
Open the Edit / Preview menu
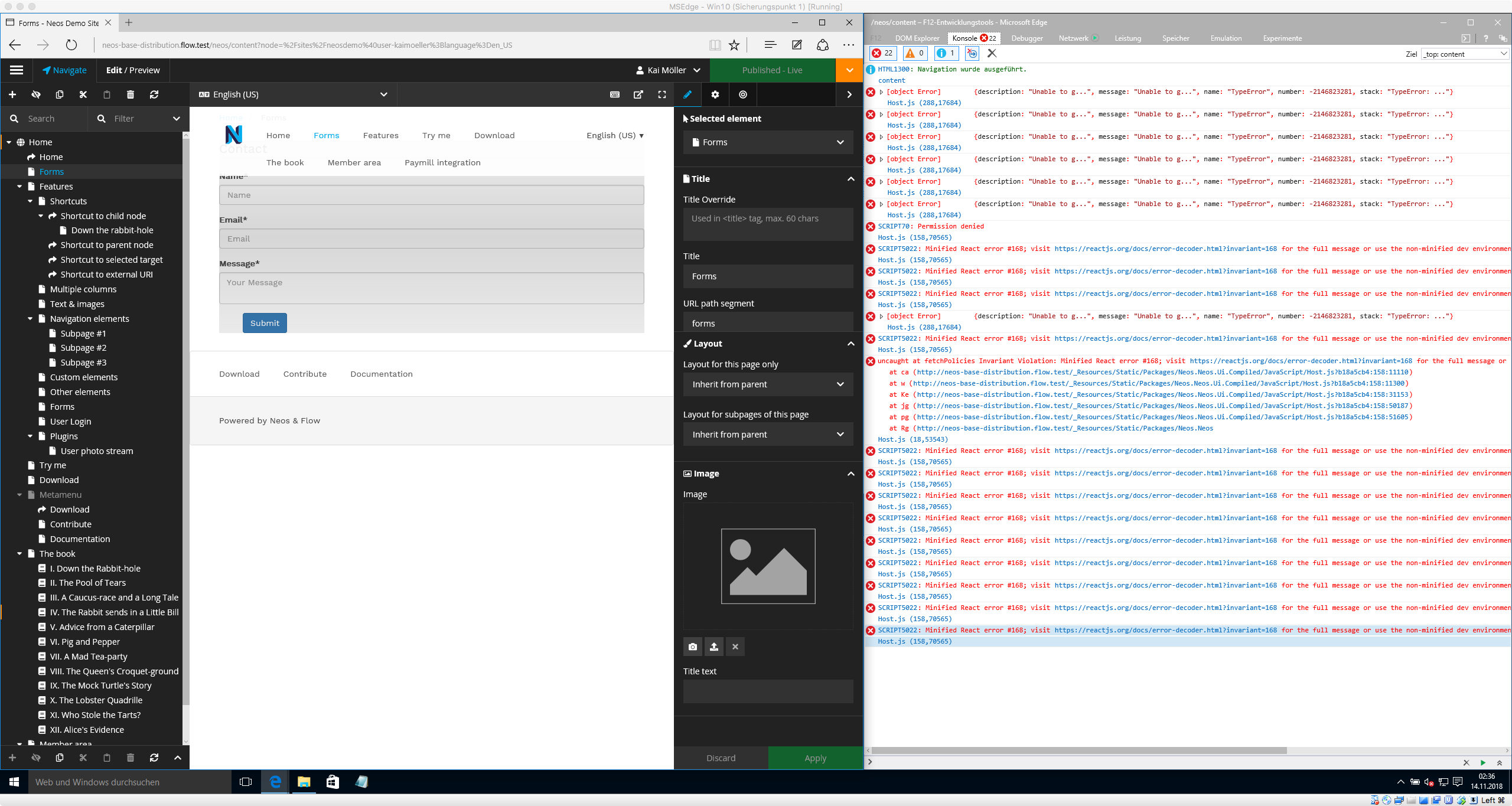point(133,70)
